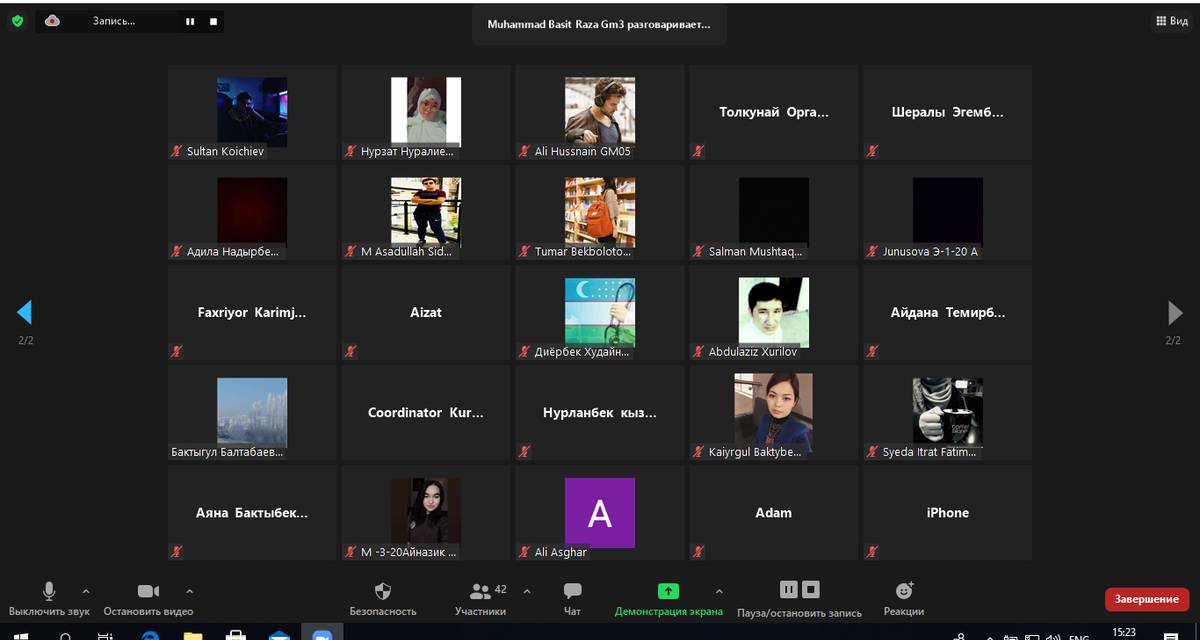The width and height of the screenshot is (1200, 640).
Task: Start Демонстрация экрана screen sharing
Action: 668,598
